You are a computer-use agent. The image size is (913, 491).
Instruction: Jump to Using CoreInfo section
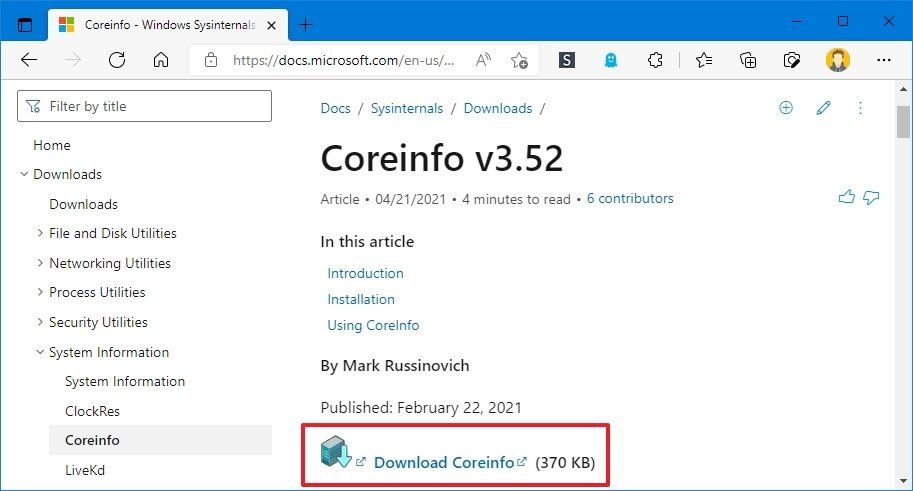point(373,326)
